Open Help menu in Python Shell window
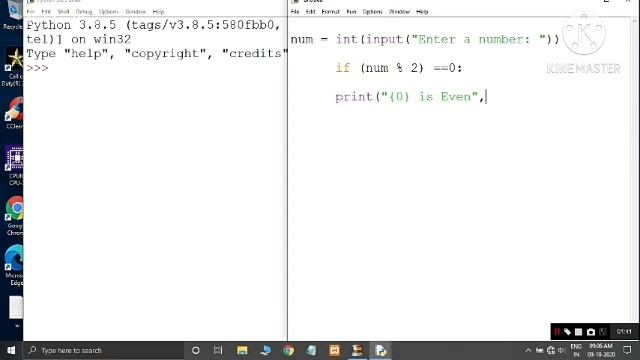The width and height of the screenshot is (640, 360). click(158, 12)
